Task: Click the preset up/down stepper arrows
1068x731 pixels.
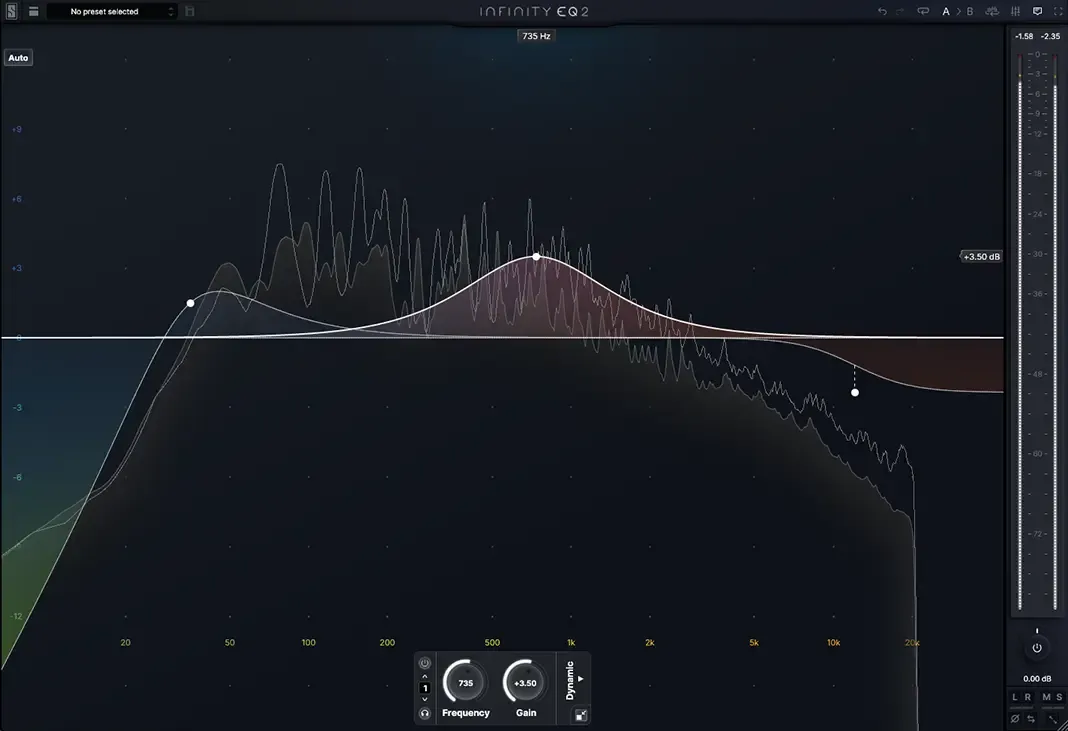Action: point(170,12)
